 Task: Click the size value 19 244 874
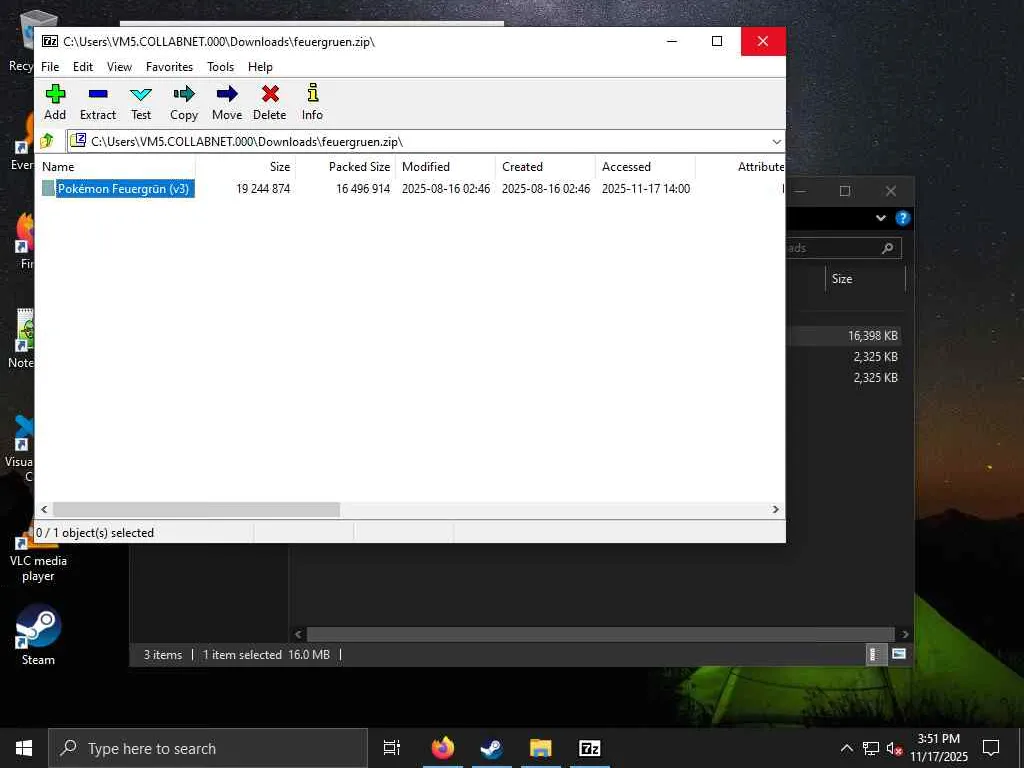[x=263, y=189]
